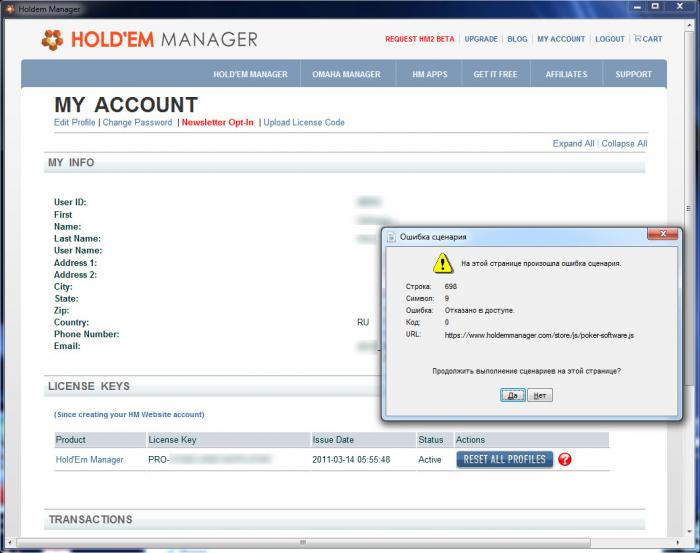700x553 pixels.
Task: Click the horizontal scrollbar right arrow
Action: coord(678,542)
